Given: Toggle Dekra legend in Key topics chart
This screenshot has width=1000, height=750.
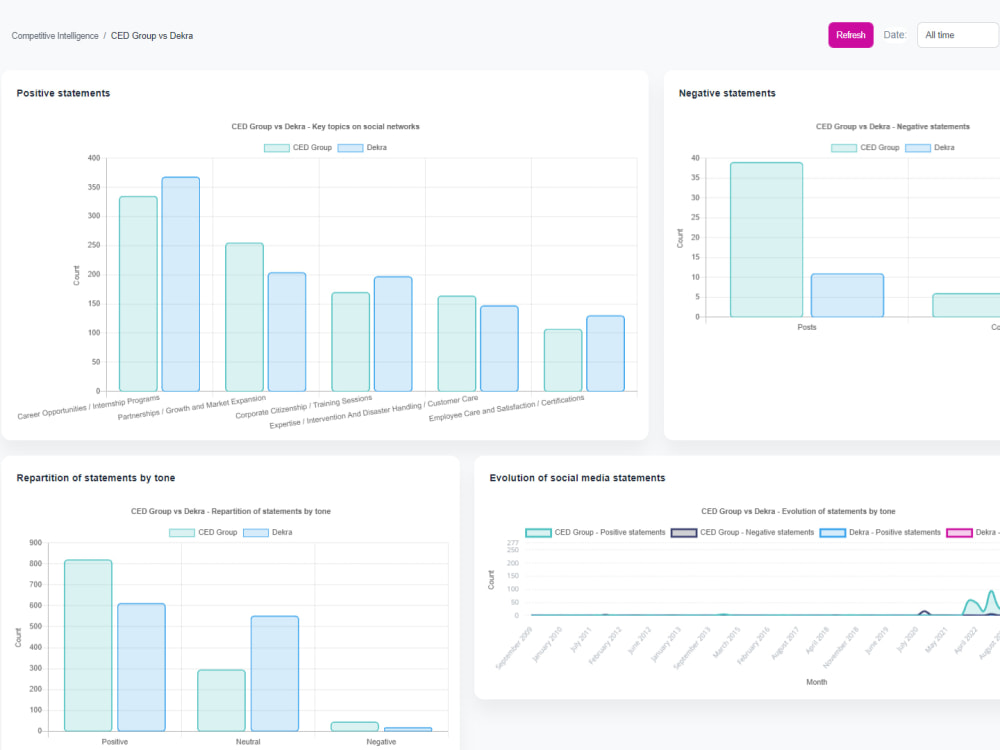Looking at the screenshot, I should tap(362, 147).
